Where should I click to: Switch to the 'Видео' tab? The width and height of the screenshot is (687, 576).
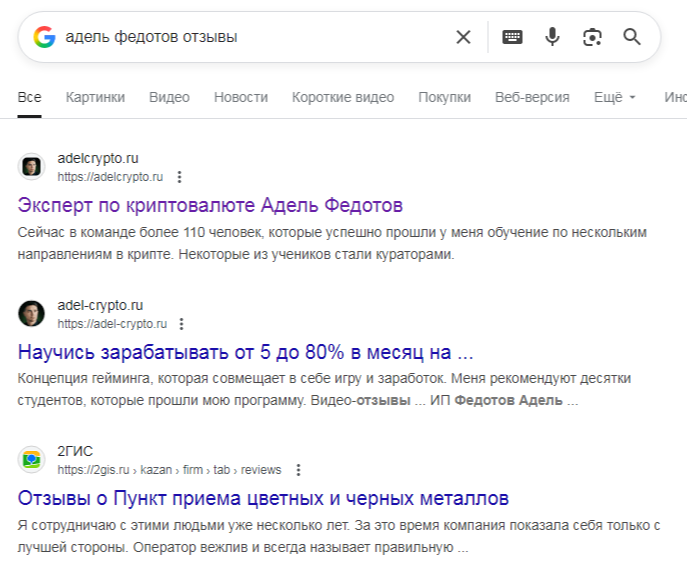coord(169,97)
